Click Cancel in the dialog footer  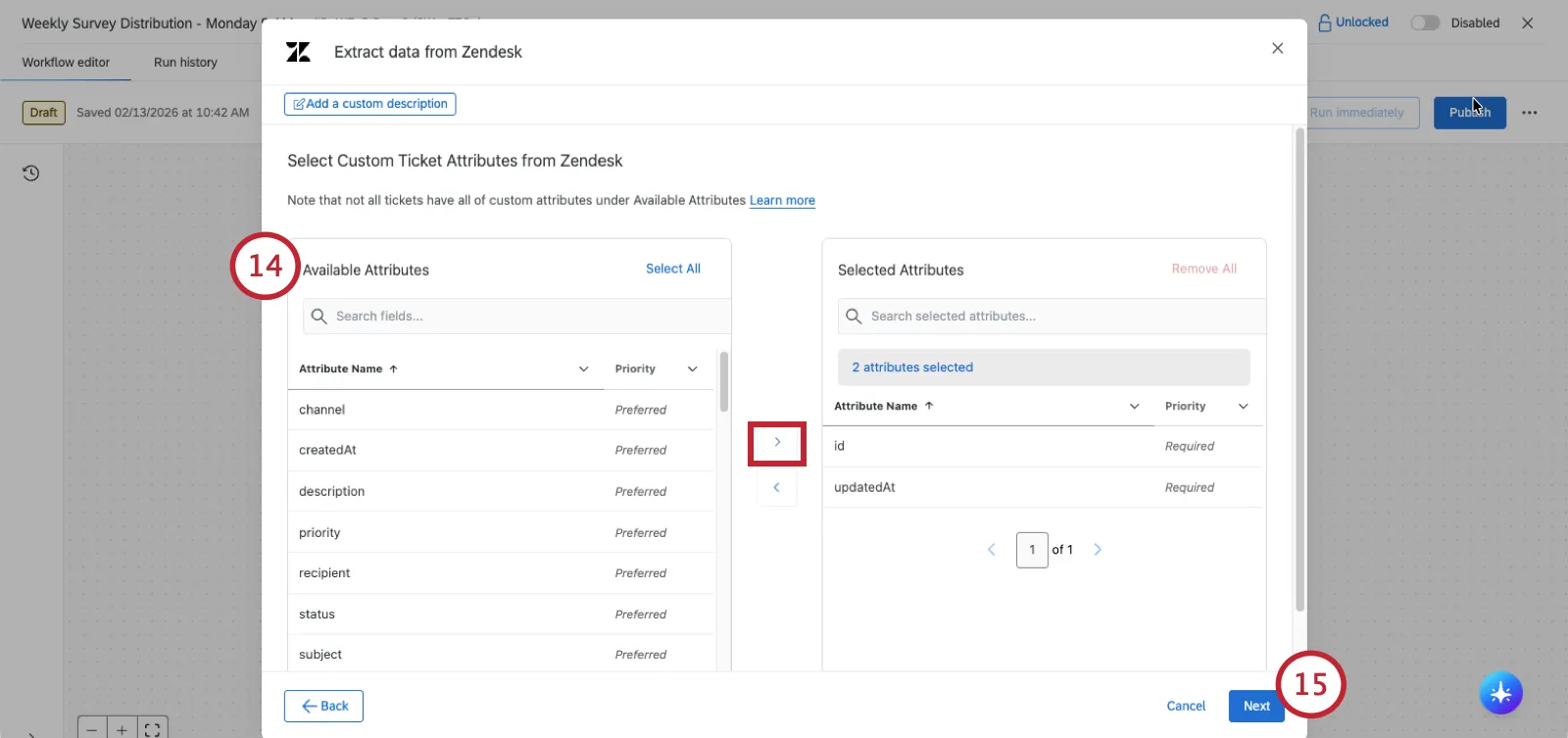point(1186,706)
